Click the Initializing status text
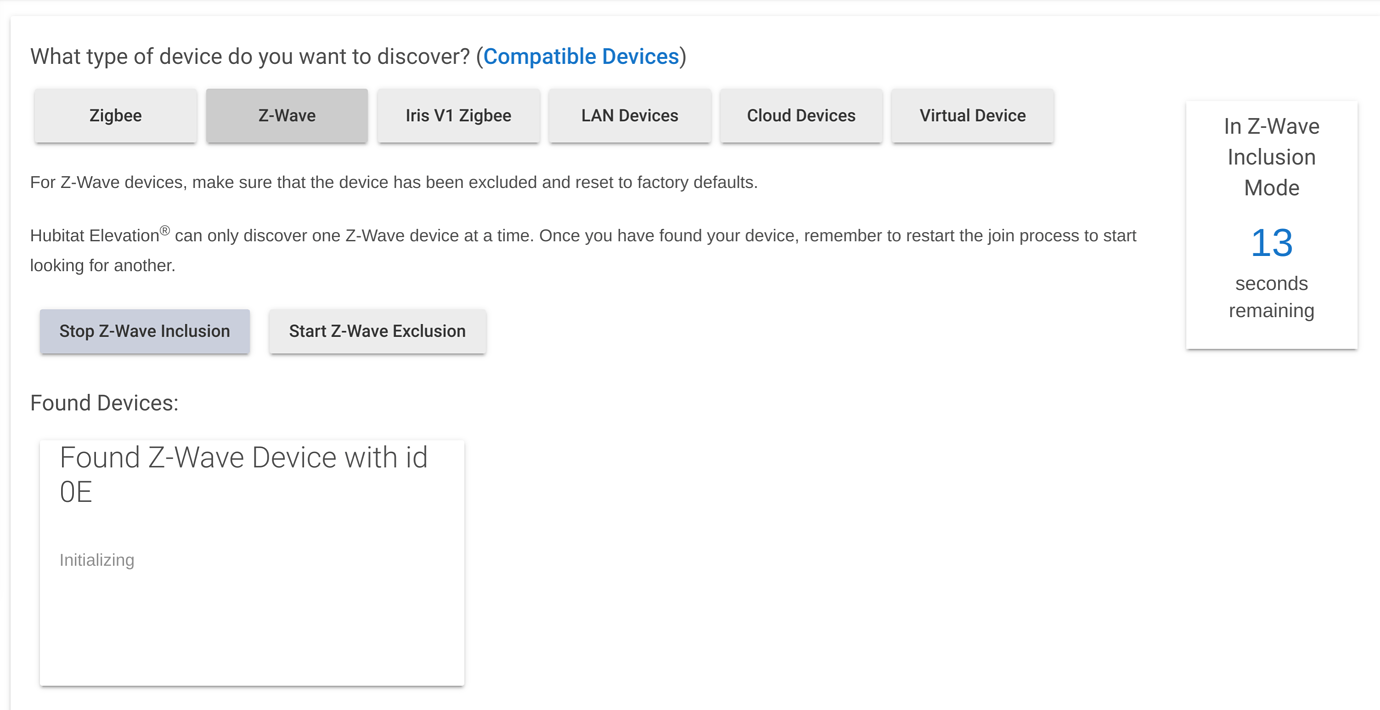Image resolution: width=1380 pixels, height=710 pixels. click(x=97, y=560)
